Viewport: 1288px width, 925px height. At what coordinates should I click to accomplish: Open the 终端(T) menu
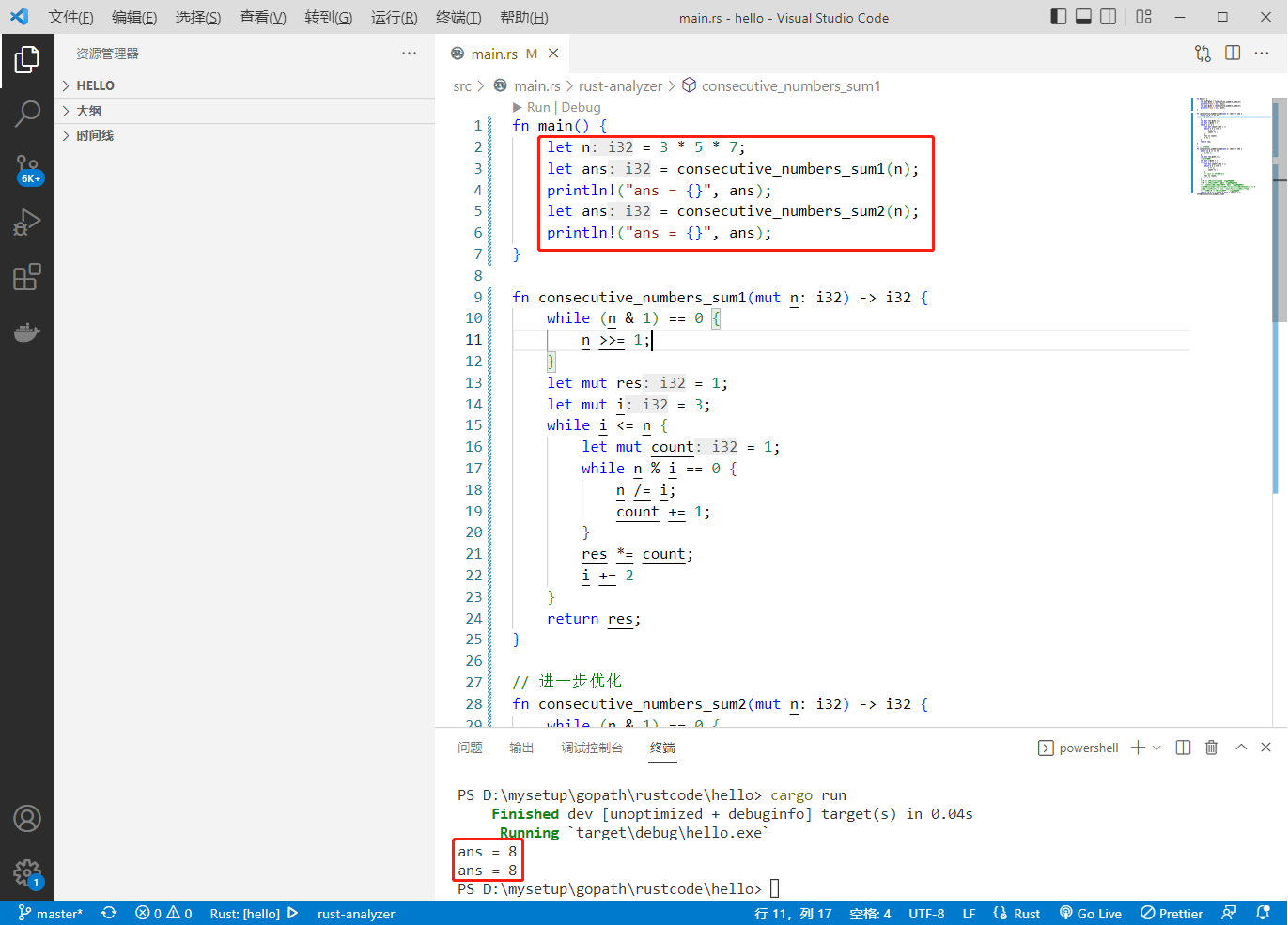tap(458, 17)
